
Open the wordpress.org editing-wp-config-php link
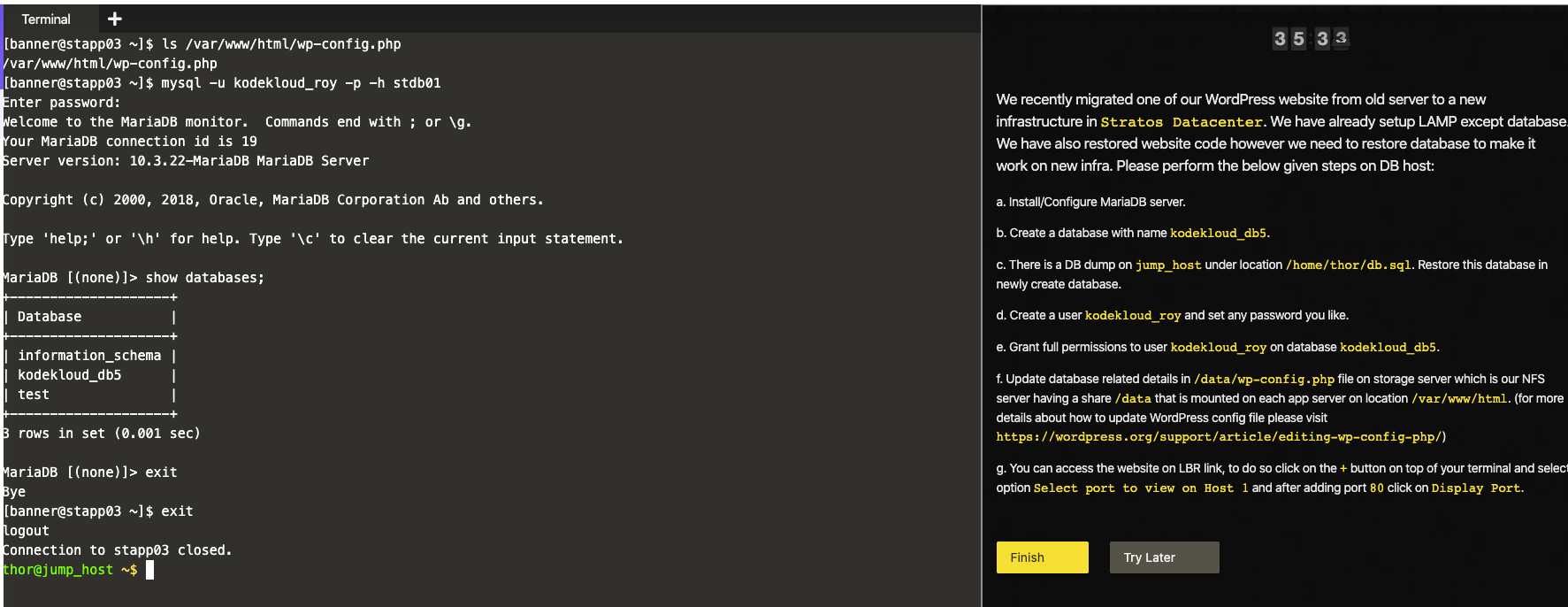click(1220, 436)
